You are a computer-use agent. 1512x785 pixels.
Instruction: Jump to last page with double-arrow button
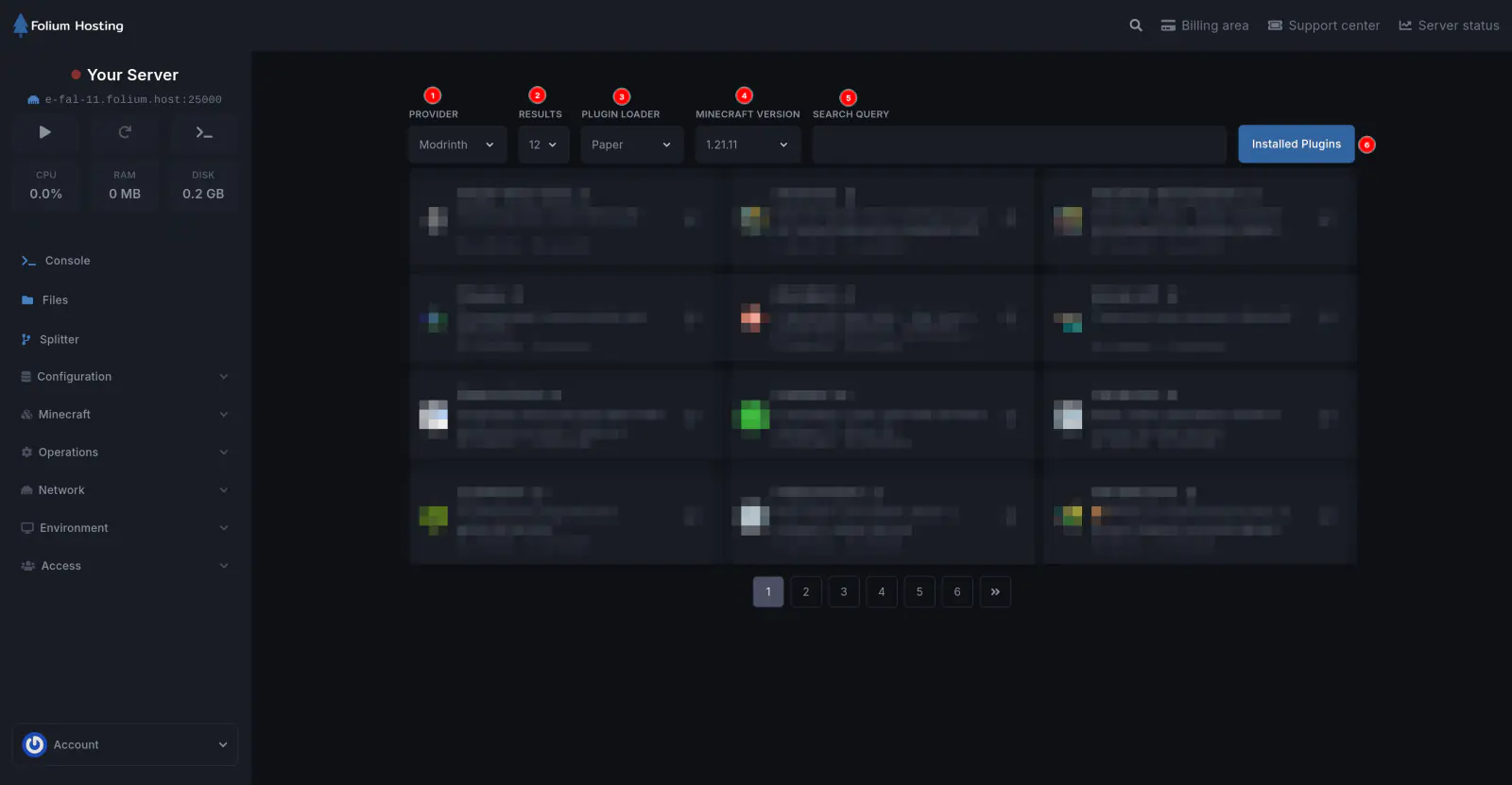995,592
